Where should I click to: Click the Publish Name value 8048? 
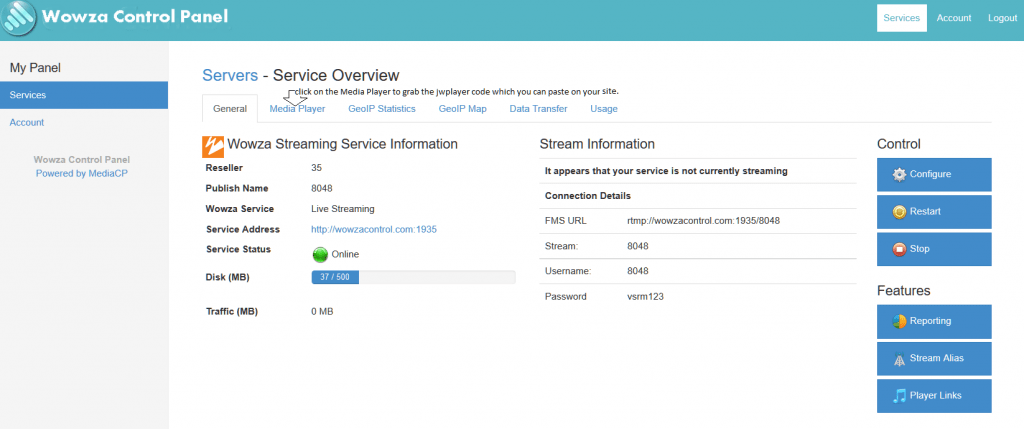point(322,189)
